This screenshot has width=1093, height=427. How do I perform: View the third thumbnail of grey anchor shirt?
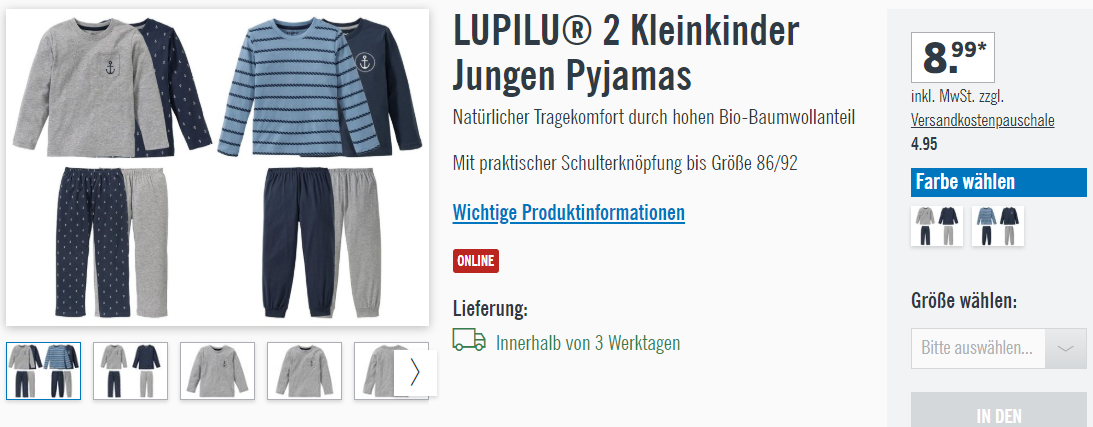coord(217,371)
